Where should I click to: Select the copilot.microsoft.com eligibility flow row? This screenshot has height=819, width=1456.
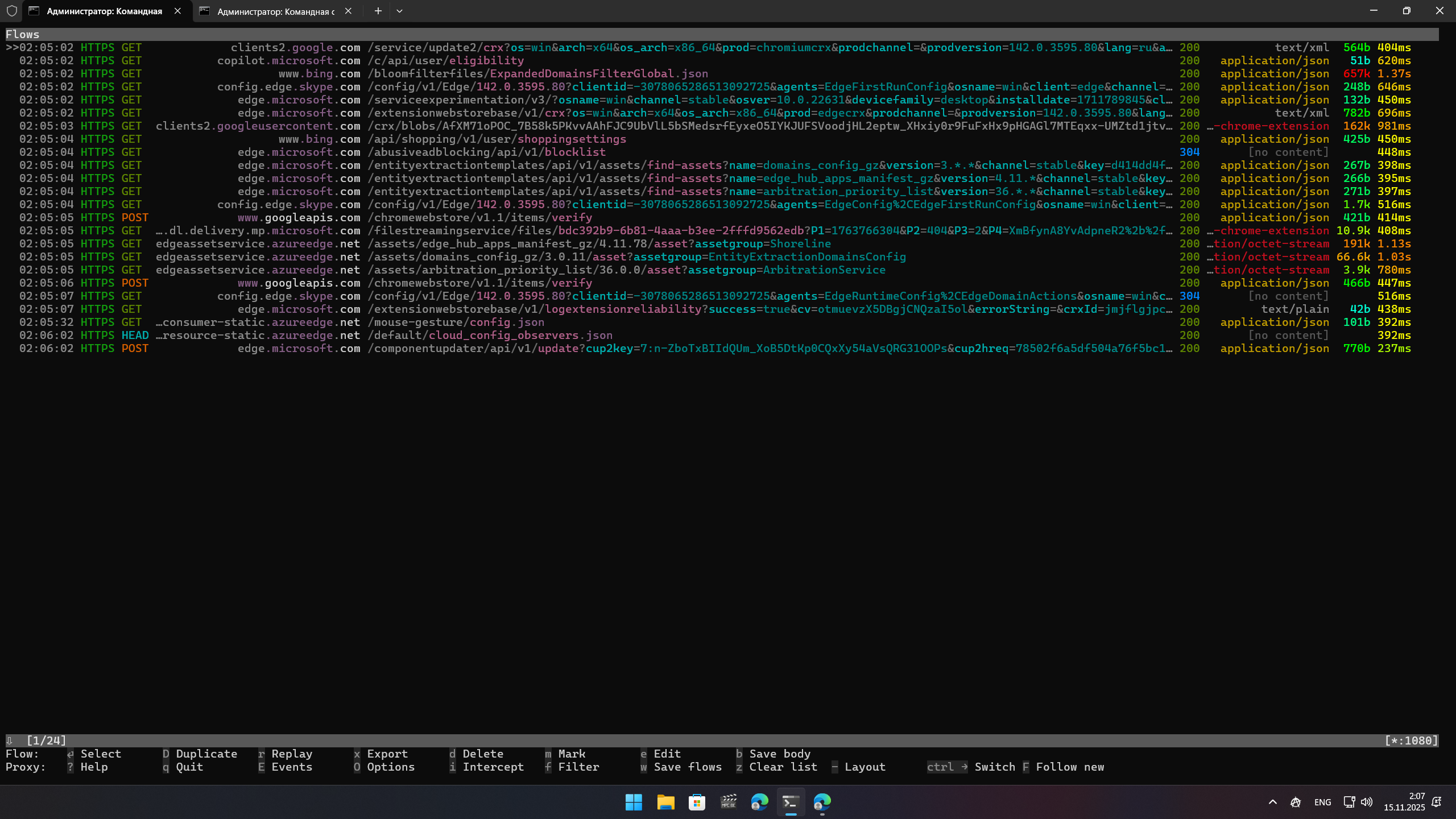pyautogui.click(x=370, y=61)
